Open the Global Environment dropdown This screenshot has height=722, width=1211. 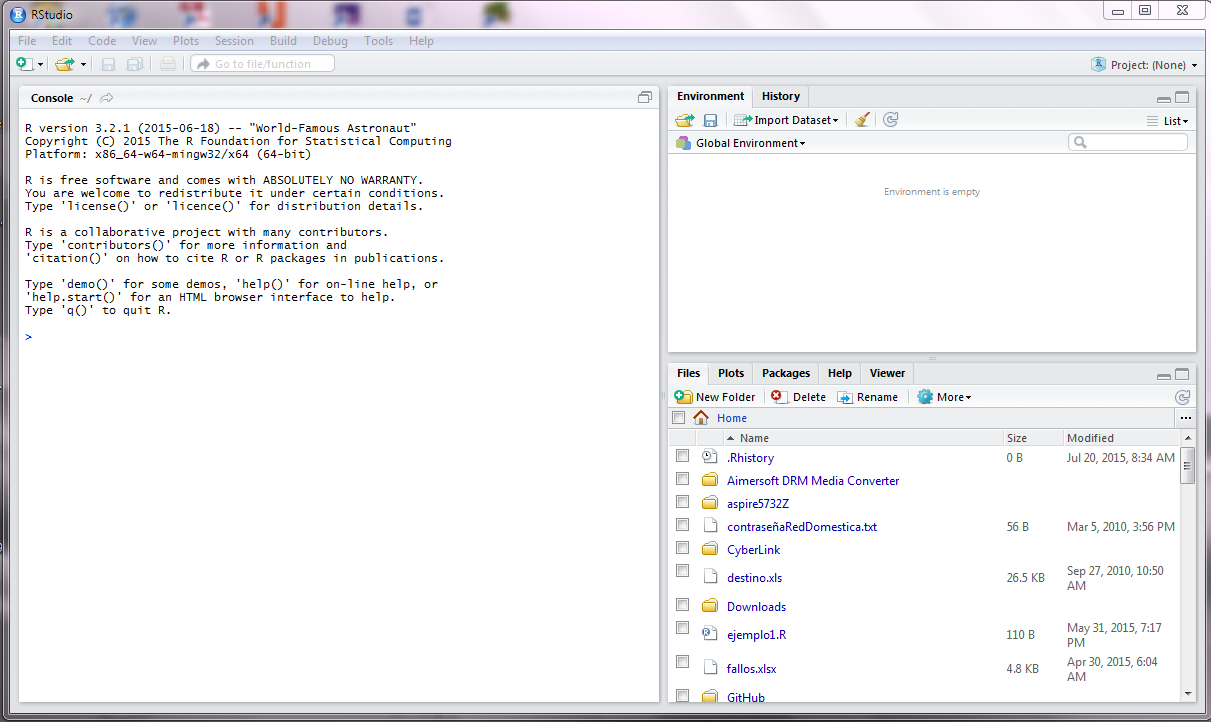click(x=740, y=143)
